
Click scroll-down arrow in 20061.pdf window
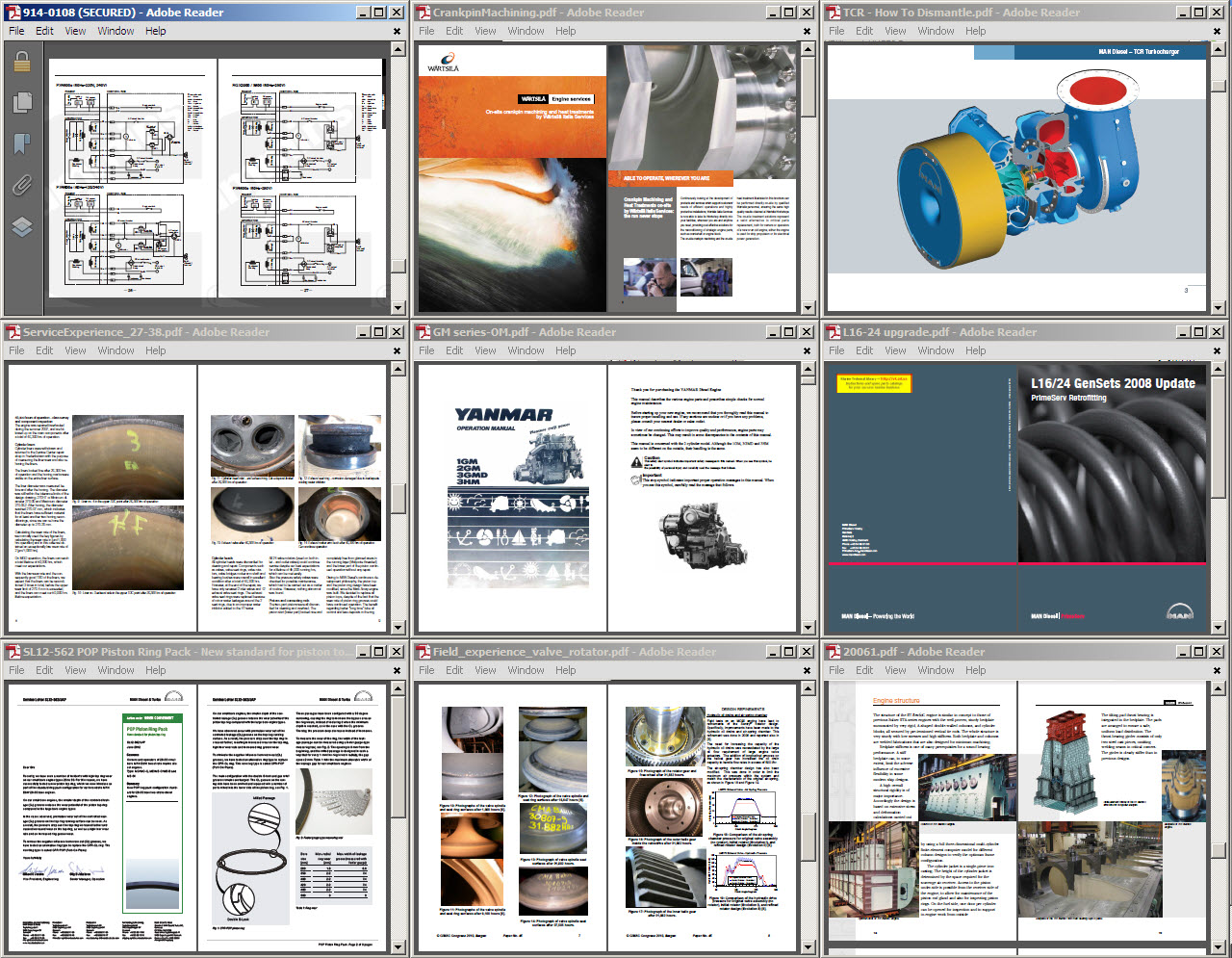(x=1218, y=947)
